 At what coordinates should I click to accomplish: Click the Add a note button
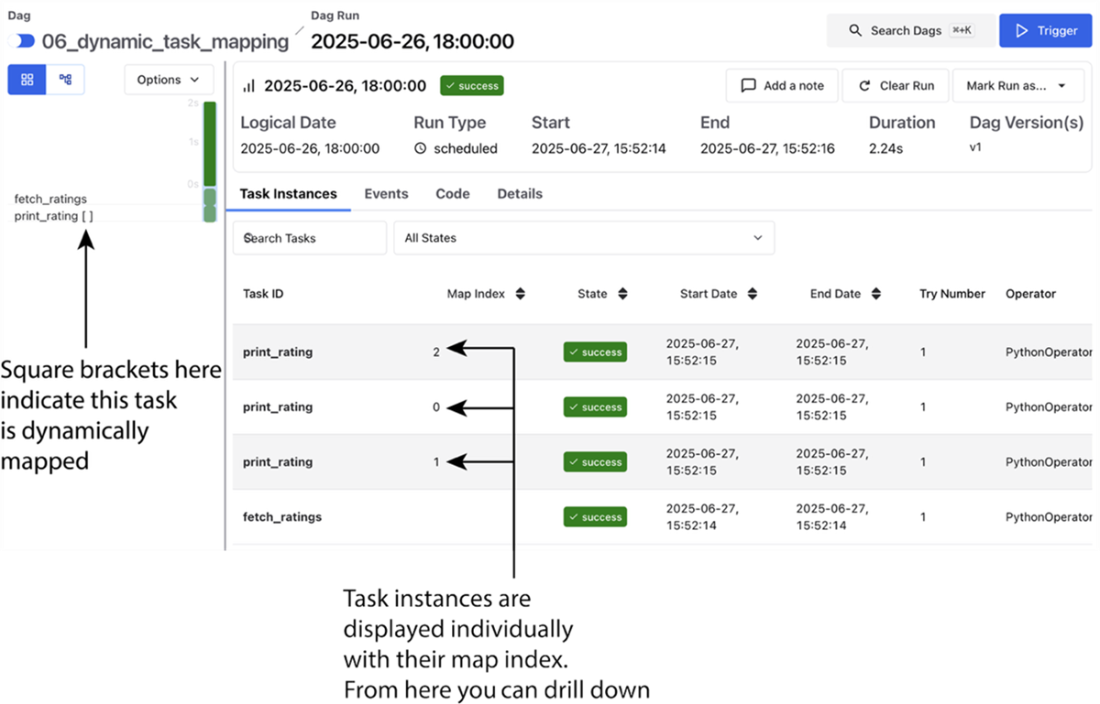(782, 86)
